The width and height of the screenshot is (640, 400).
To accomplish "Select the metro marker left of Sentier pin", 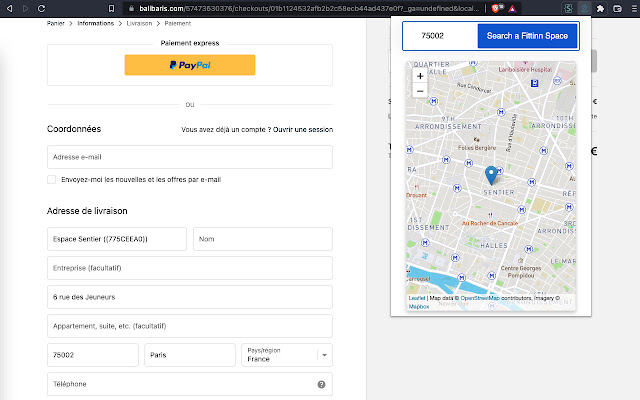I will [x=469, y=163].
